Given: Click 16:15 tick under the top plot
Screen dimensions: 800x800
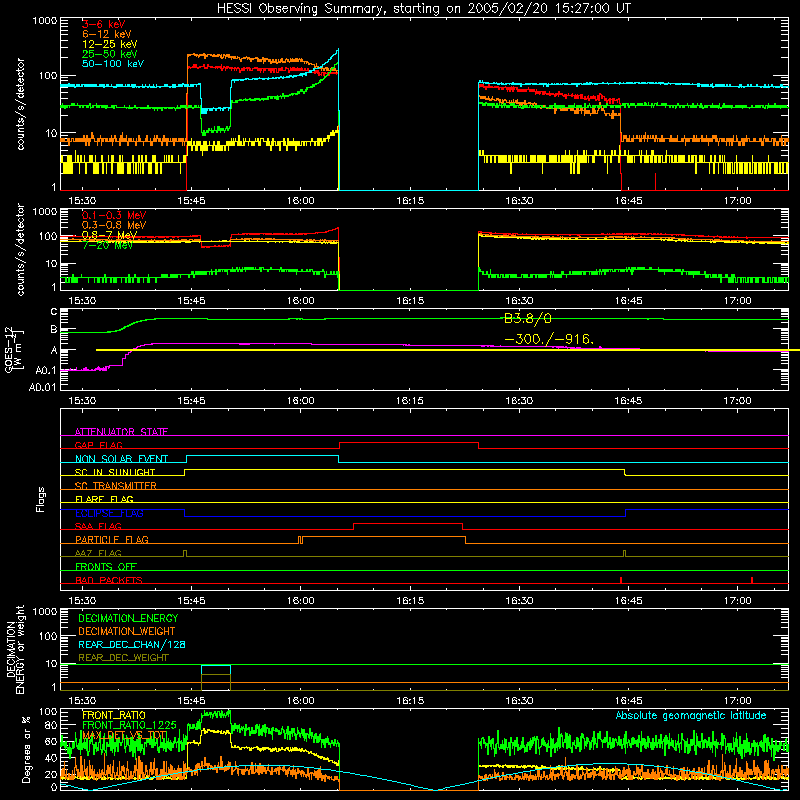Looking at the screenshot, I should (x=410, y=201).
